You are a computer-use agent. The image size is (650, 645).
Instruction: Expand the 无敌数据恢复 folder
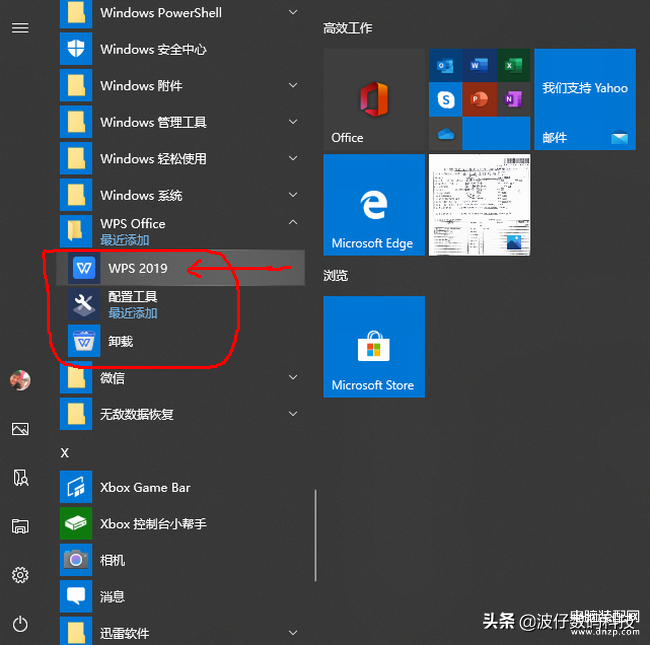click(x=180, y=414)
